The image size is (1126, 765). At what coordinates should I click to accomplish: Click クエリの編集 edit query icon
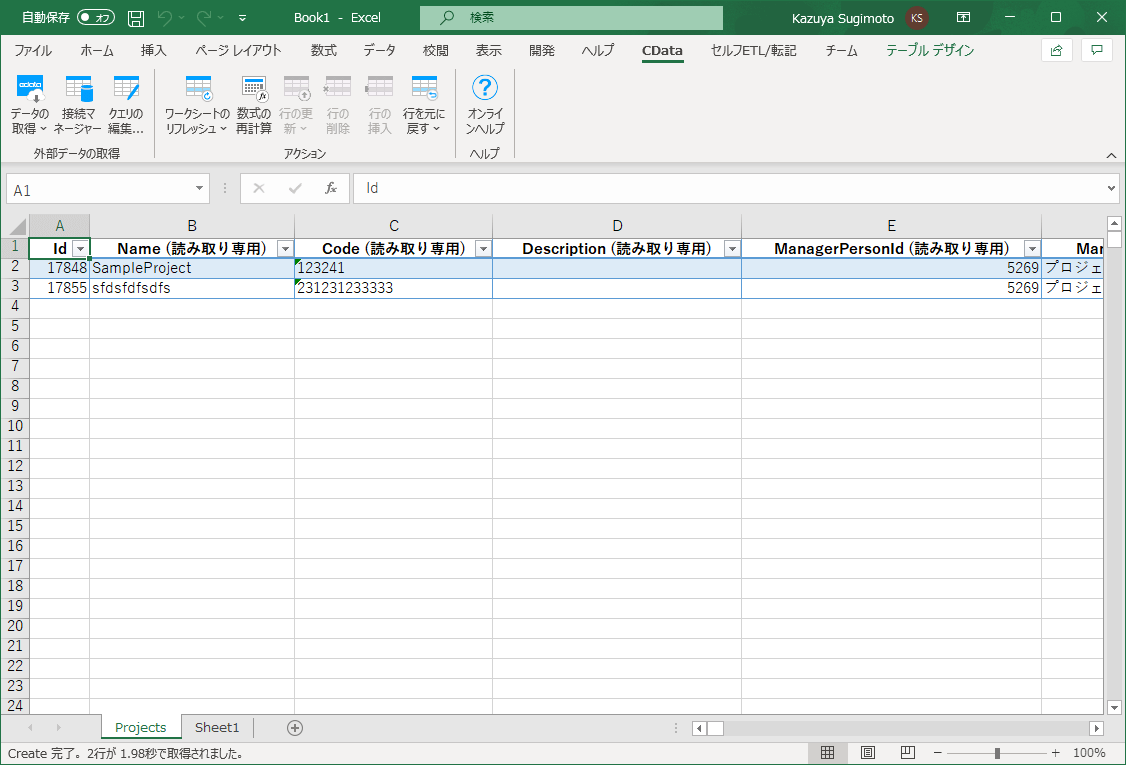pyautogui.click(x=126, y=105)
